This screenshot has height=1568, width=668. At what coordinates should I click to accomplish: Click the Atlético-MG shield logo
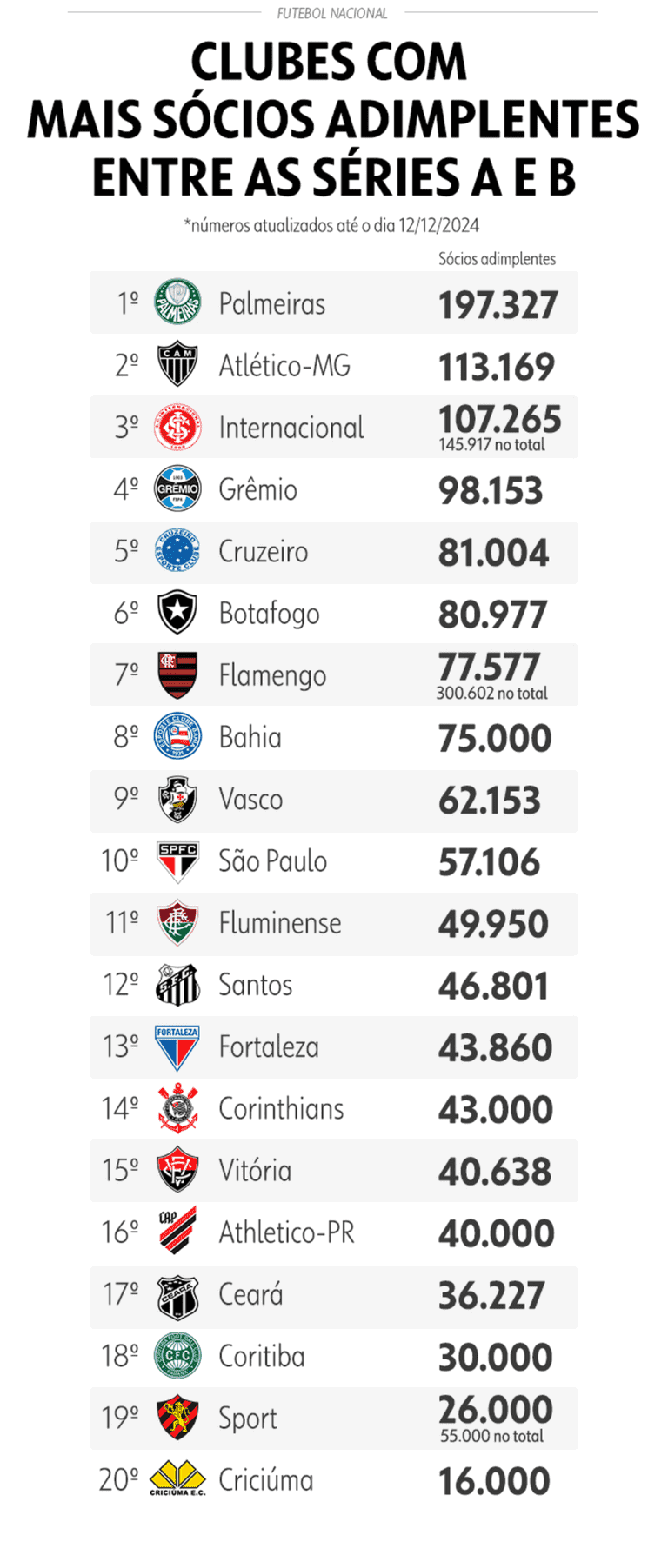tap(177, 365)
